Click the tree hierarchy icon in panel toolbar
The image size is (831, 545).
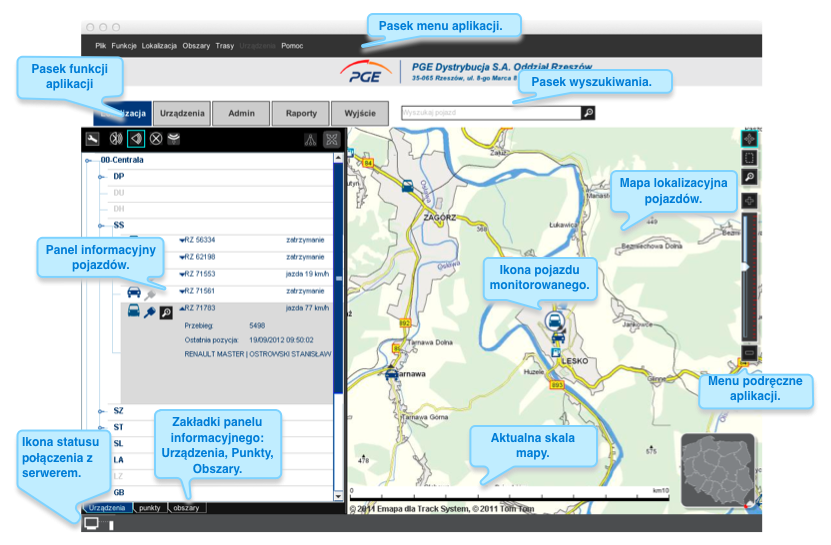click(311, 140)
